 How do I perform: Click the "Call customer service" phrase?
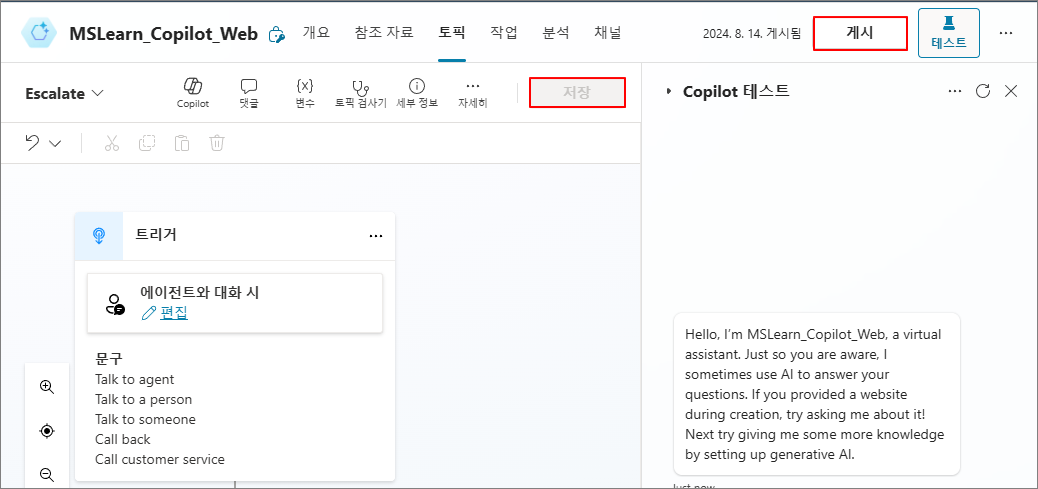[x=160, y=459]
